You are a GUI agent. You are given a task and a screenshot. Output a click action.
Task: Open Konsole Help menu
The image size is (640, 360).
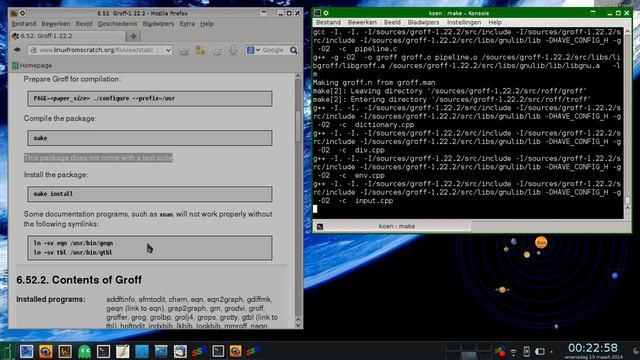tap(495, 22)
